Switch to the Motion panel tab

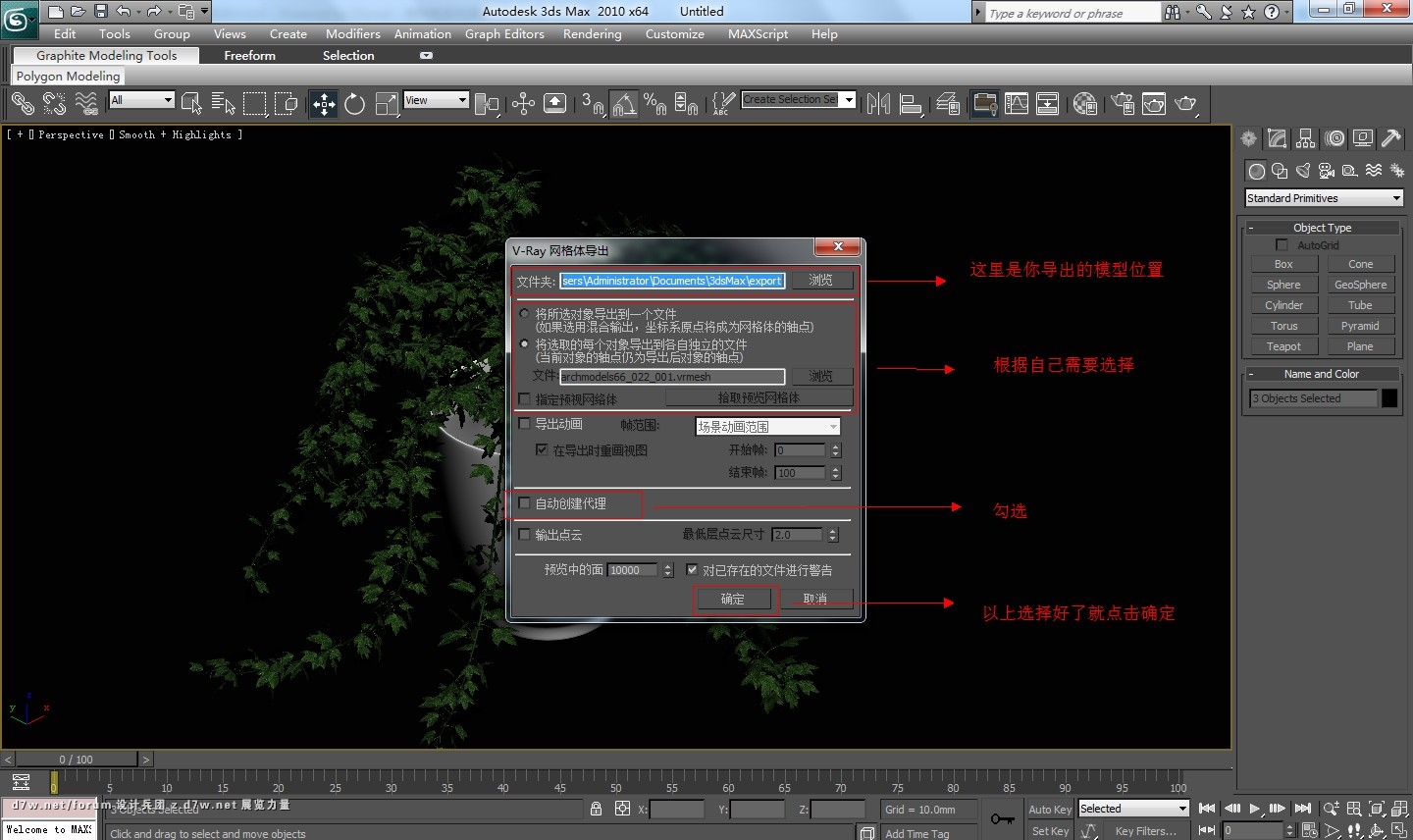[x=1334, y=138]
